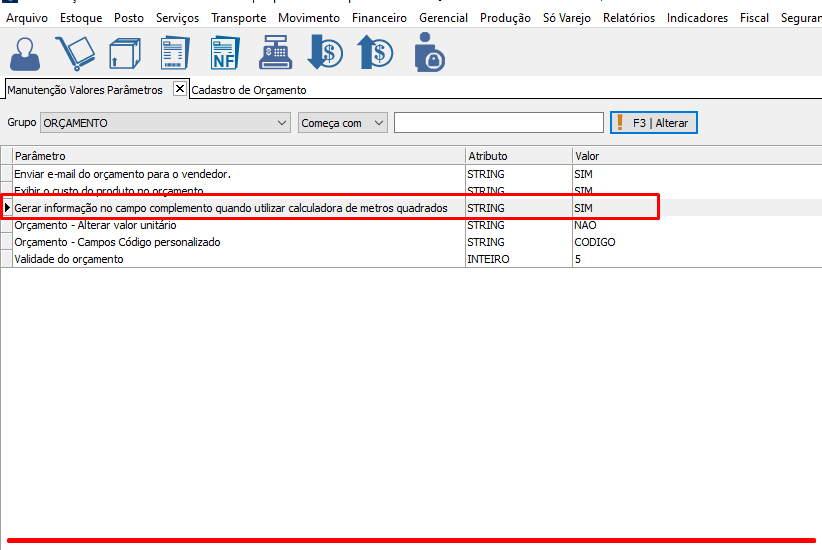Open the user padlock icon
The image size is (822, 550).
point(429,53)
